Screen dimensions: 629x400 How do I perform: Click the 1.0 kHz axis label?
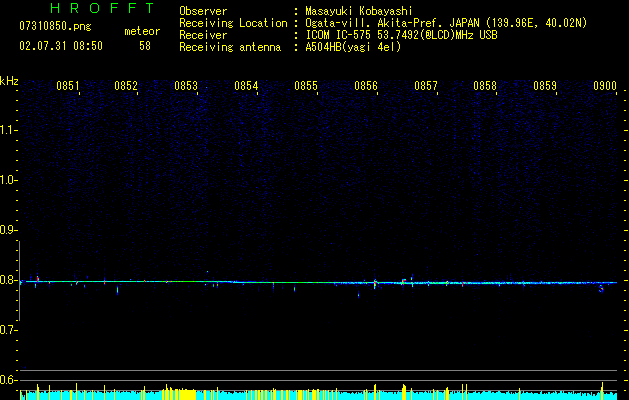tap(8, 180)
